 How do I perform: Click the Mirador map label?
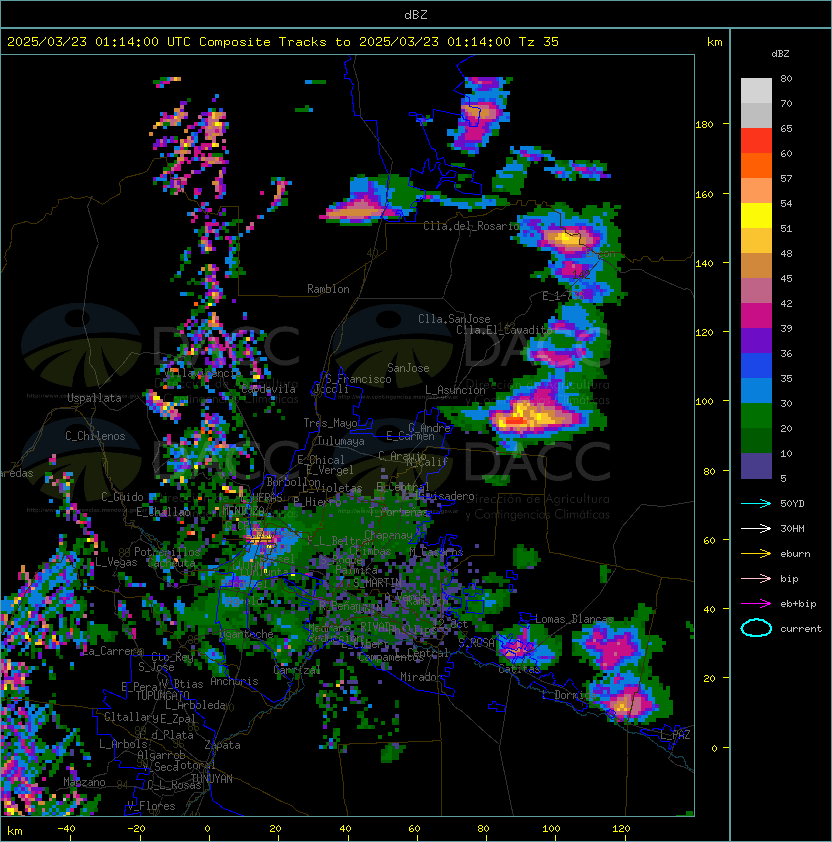point(422,677)
